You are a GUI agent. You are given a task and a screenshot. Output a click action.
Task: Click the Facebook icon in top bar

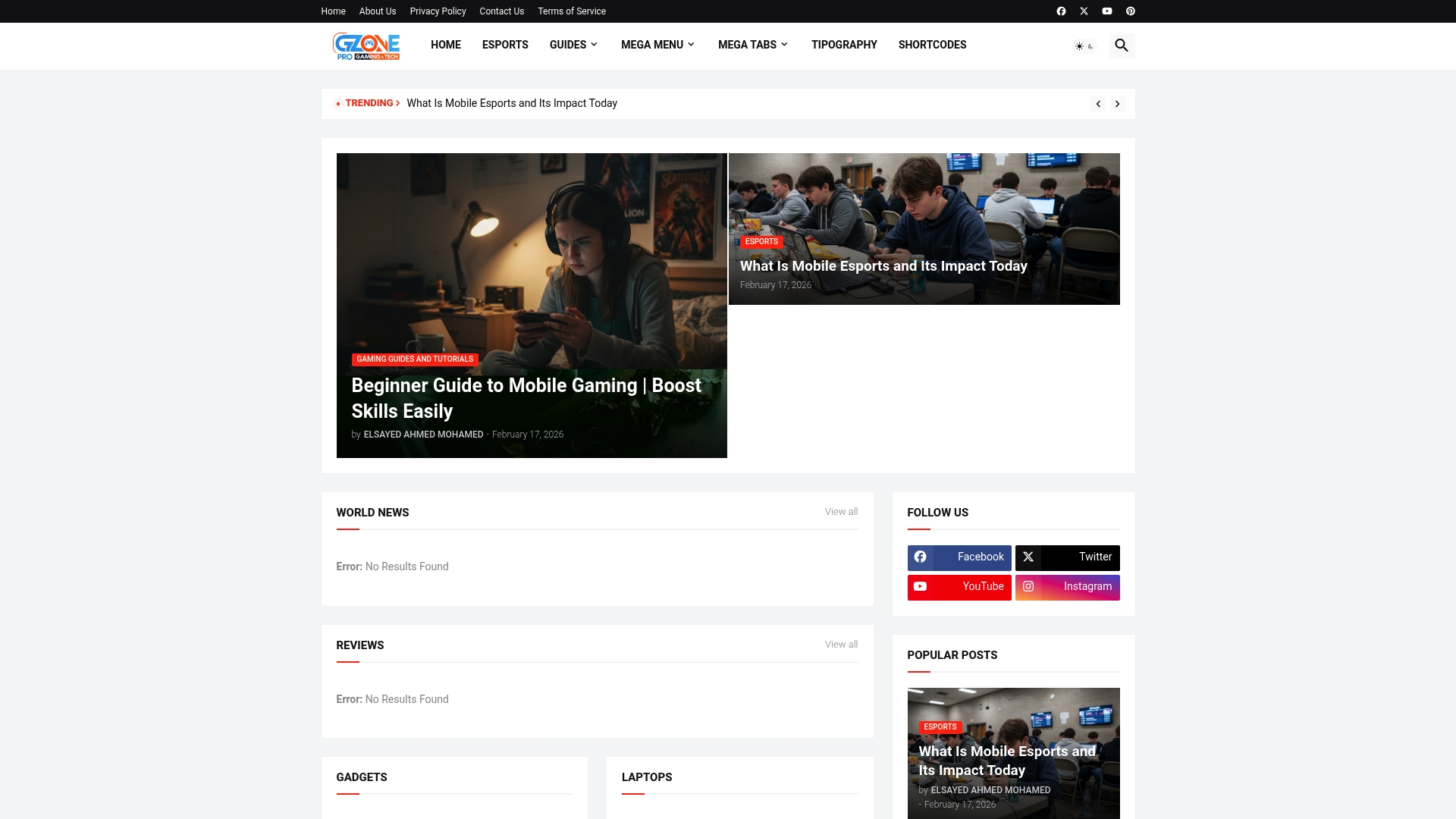(x=1061, y=11)
